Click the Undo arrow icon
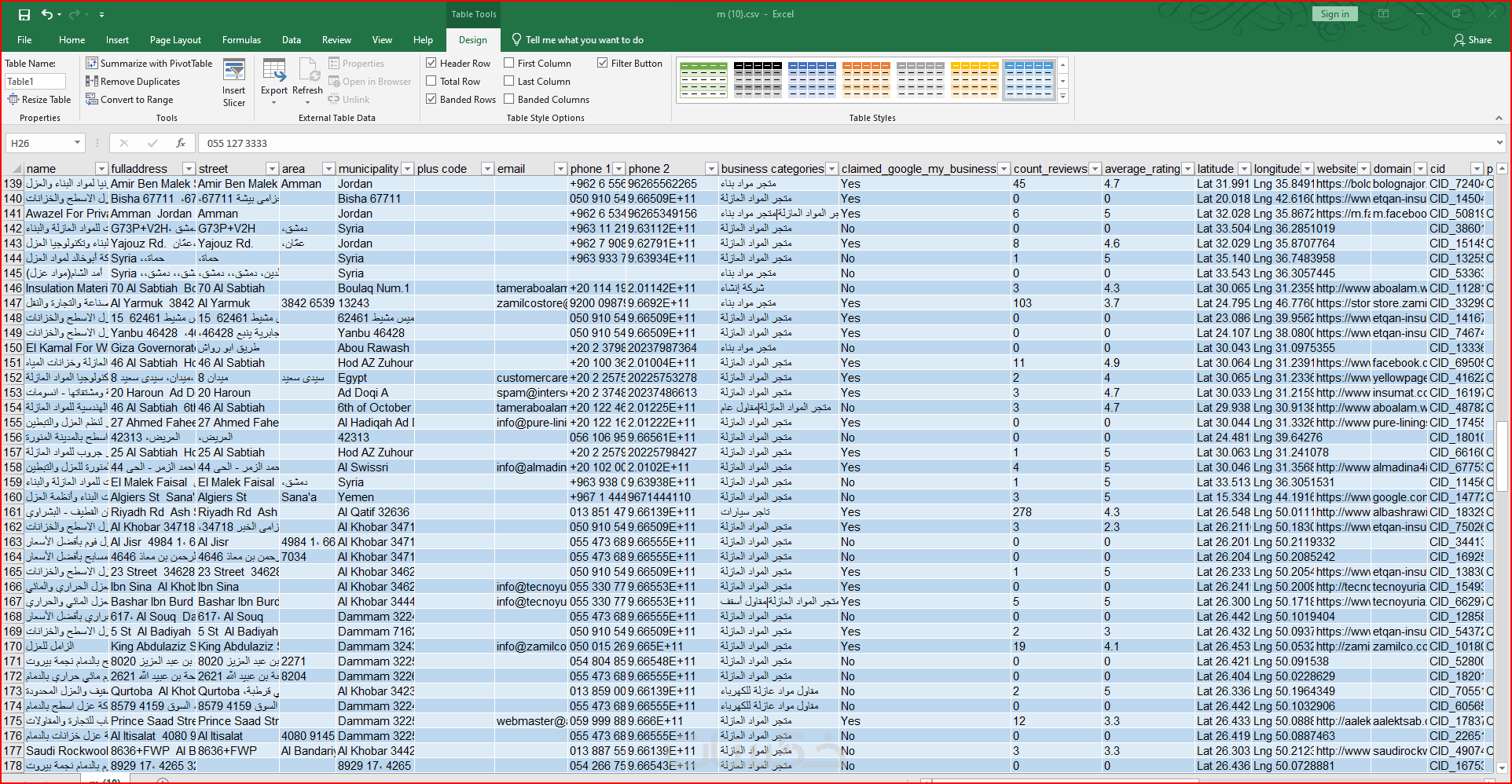This screenshot has height=784, width=1512. pos(47,14)
